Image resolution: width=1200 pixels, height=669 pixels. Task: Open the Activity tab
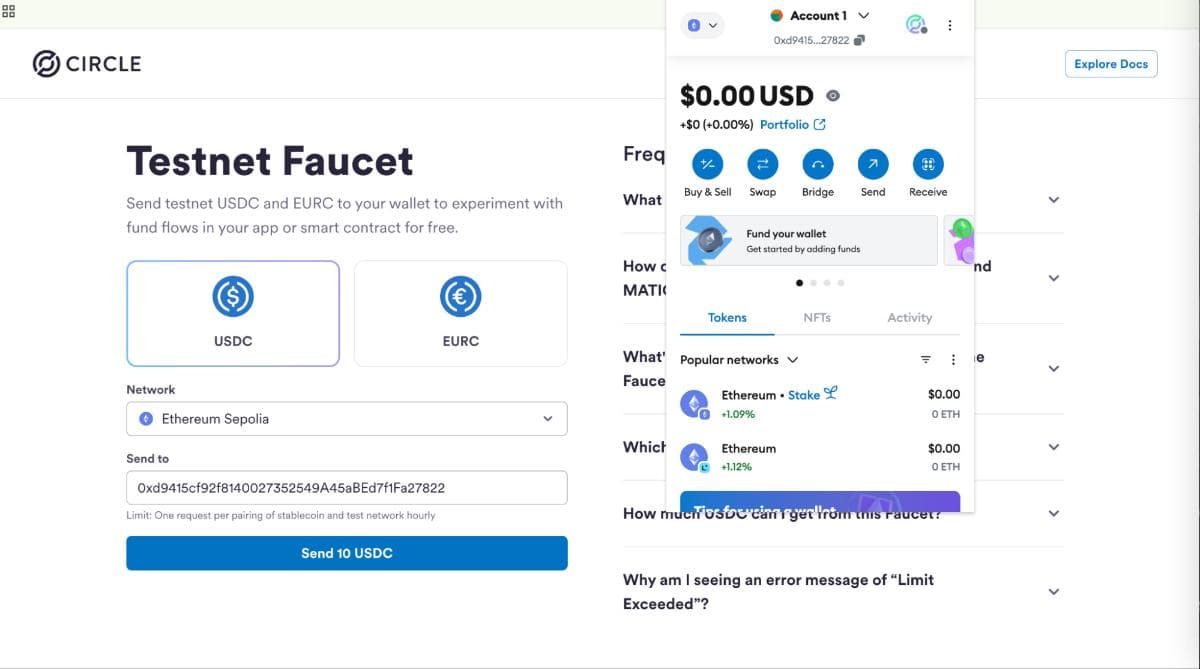click(x=908, y=317)
